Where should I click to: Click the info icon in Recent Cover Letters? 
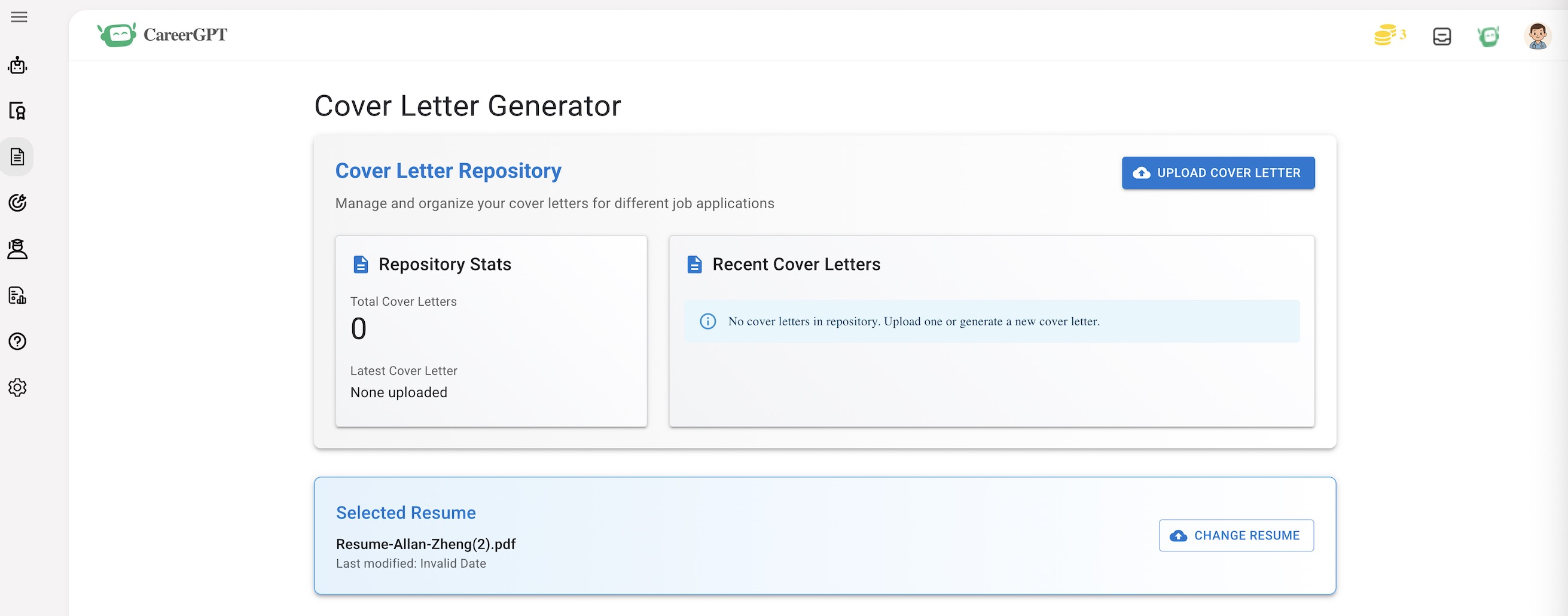coord(708,321)
